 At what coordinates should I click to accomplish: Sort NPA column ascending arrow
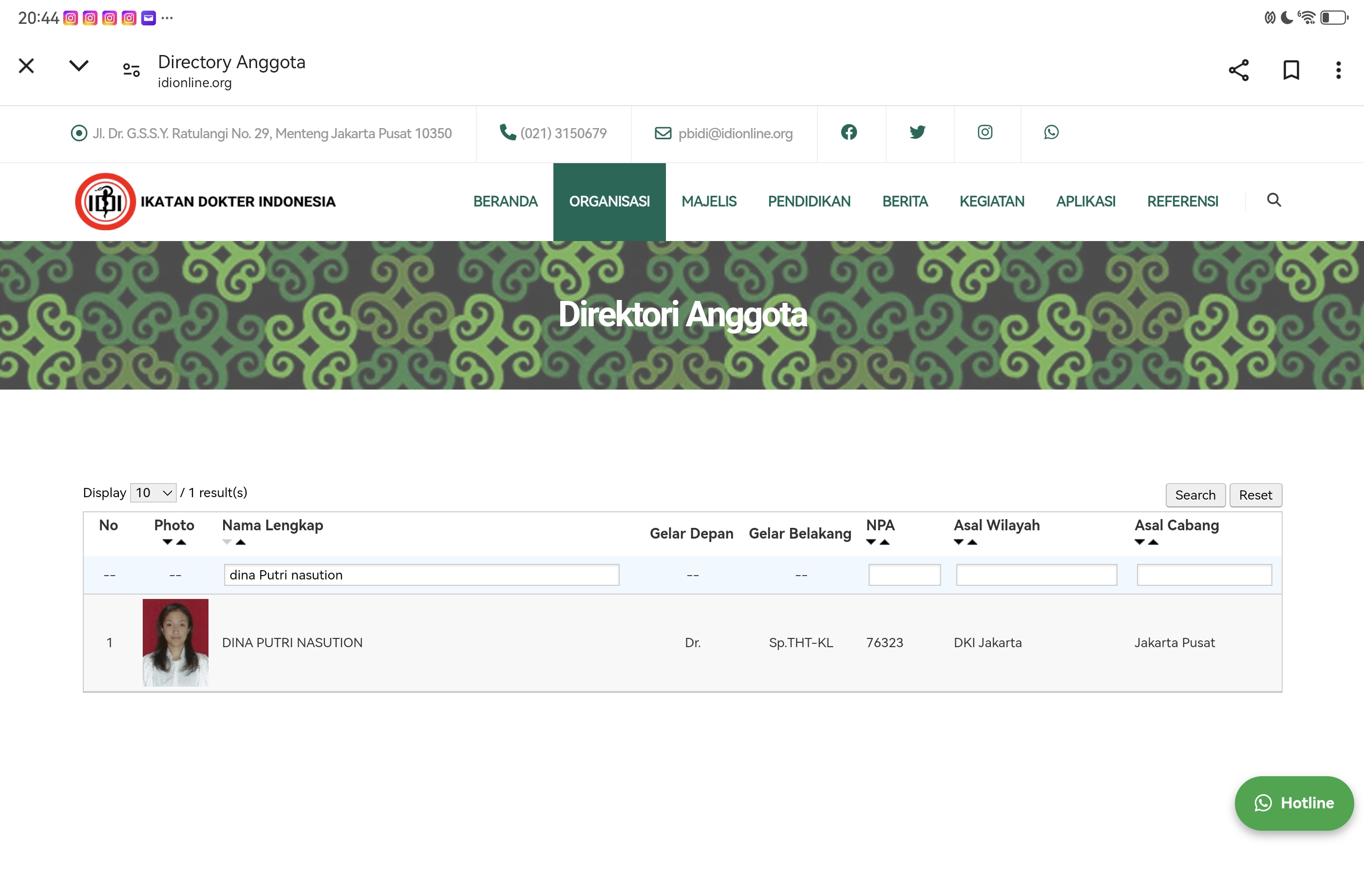(x=885, y=542)
